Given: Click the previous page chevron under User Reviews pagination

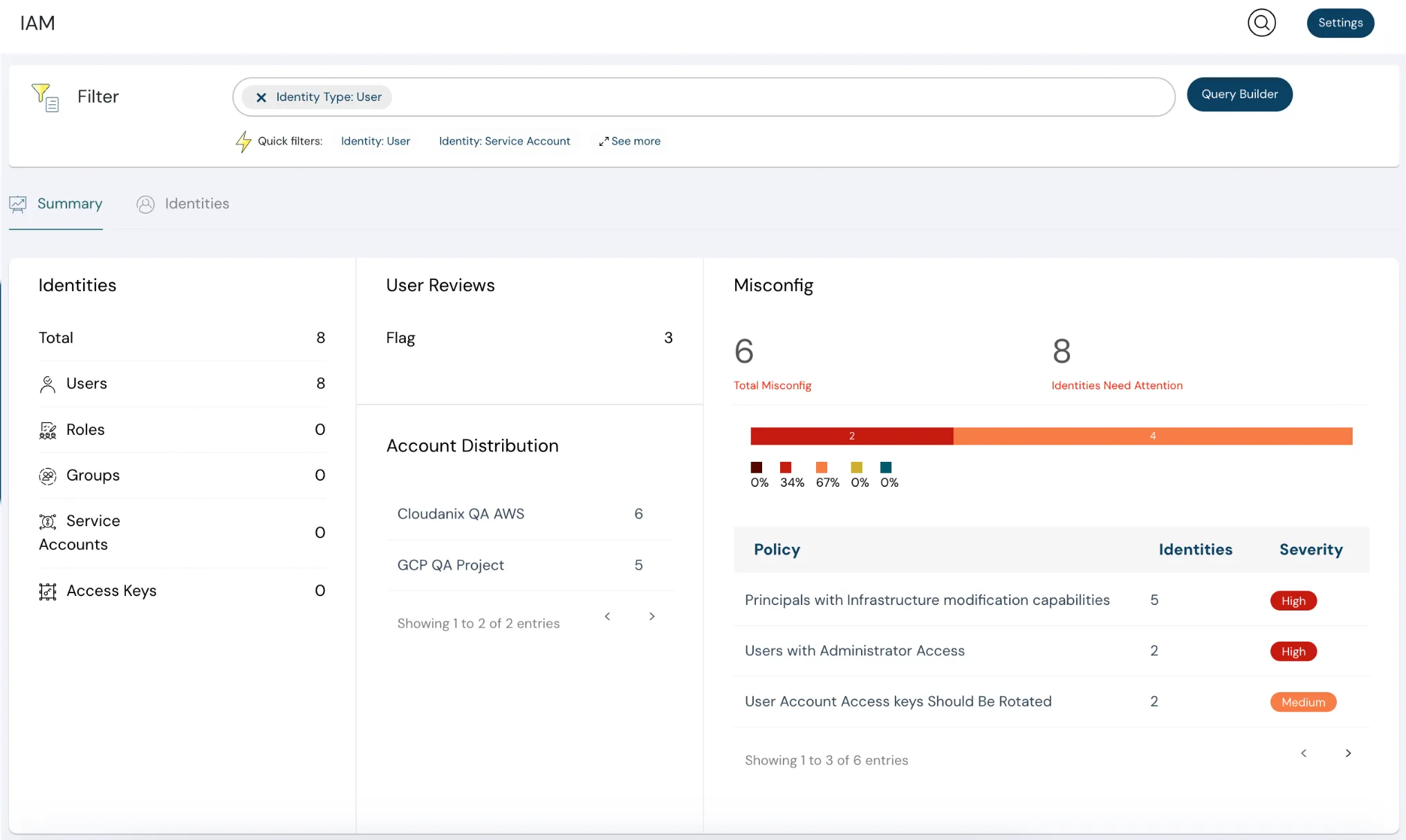Looking at the screenshot, I should [608, 616].
